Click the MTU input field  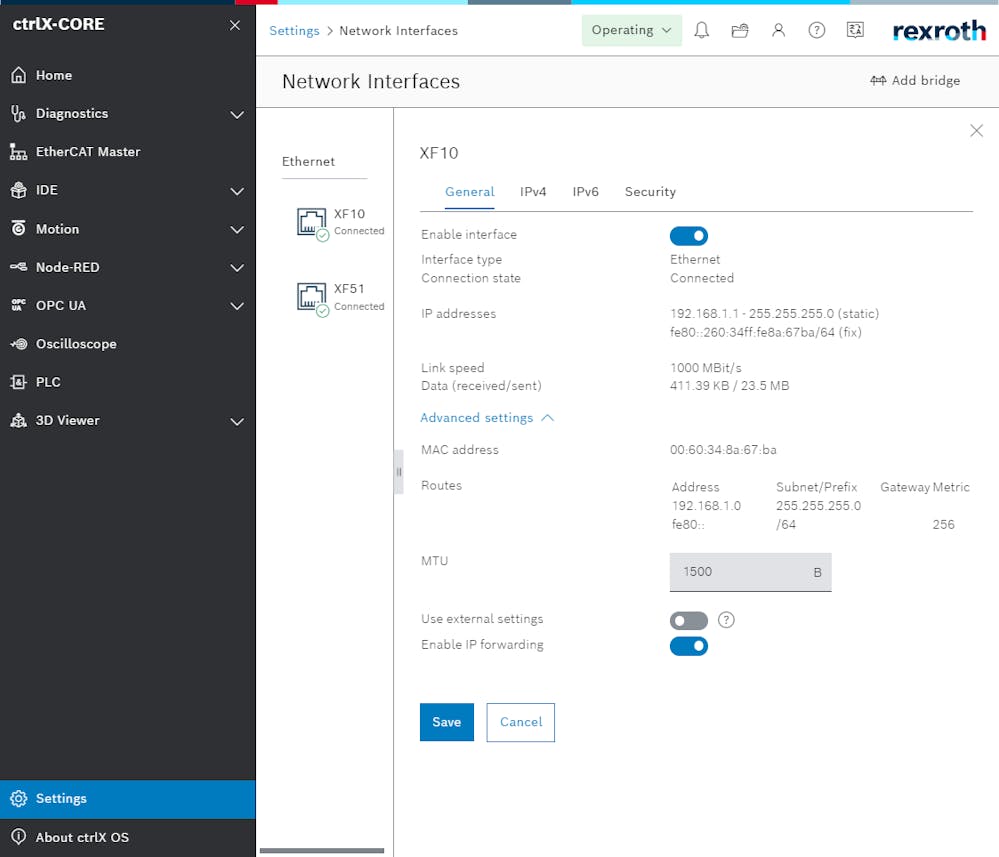(x=751, y=572)
